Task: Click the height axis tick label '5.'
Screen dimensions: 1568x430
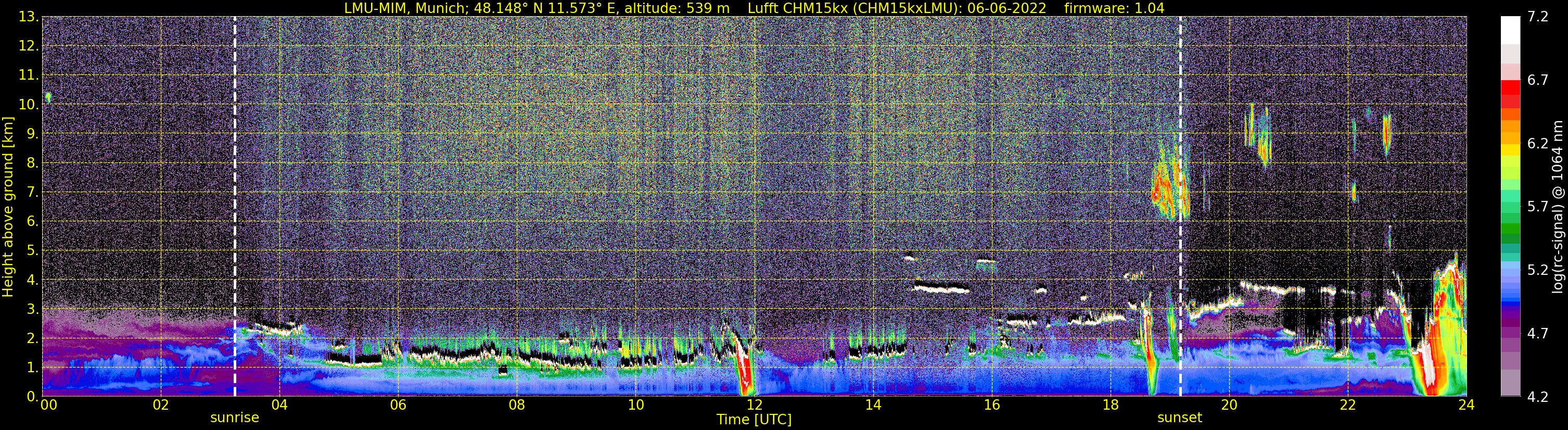Action: [32, 250]
